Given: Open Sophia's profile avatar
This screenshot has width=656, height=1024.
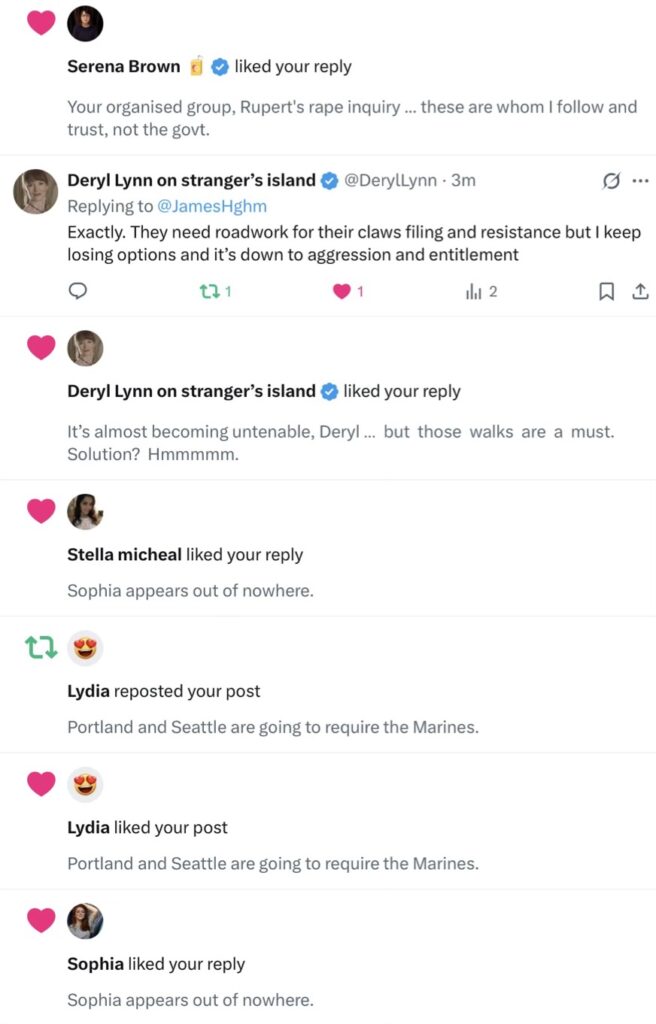Looking at the screenshot, I should point(85,921).
